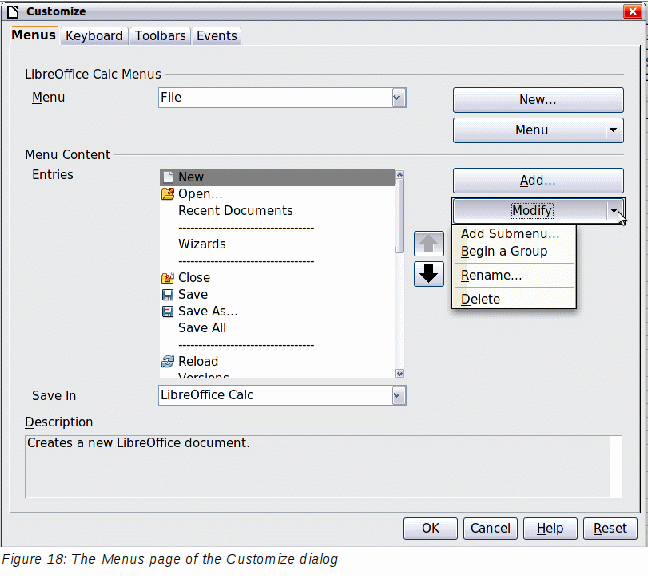Open the Toolbars tab

click(x=160, y=36)
